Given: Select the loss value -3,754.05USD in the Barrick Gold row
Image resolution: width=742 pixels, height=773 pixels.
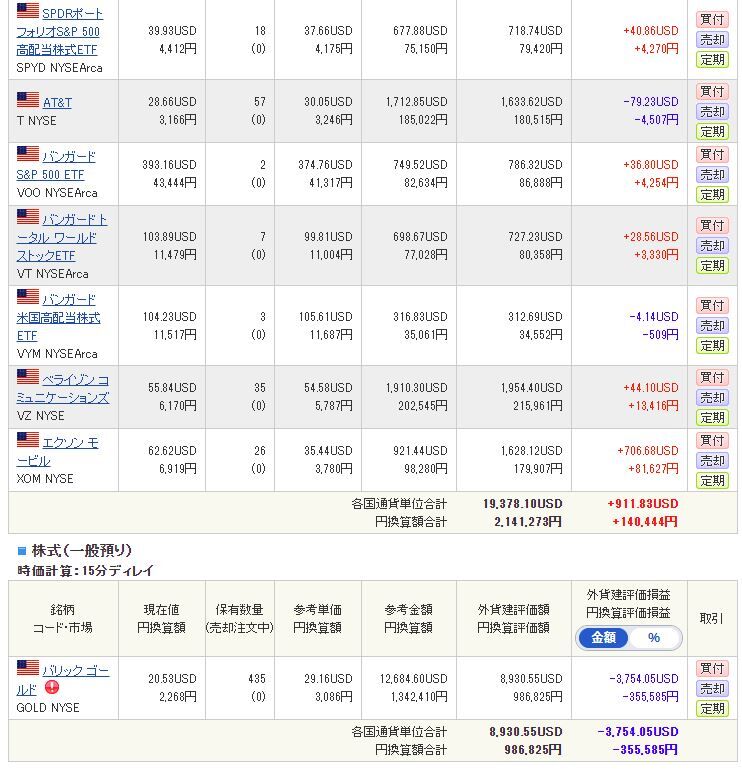Looking at the screenshot, I should (x=644, y=679).
